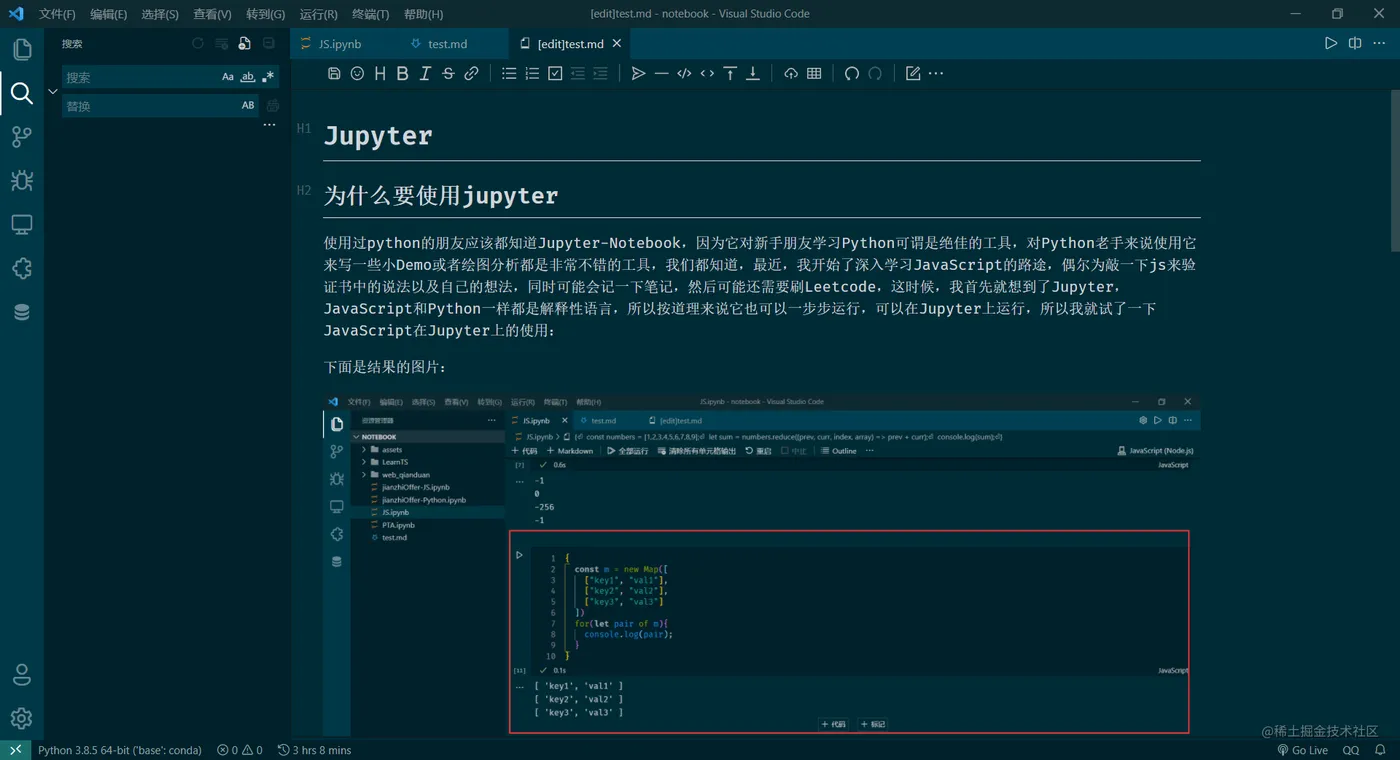
Task: Toggle Preserve Case (AB) in replace
Action: pyautogui.click(x=248, y=105)
